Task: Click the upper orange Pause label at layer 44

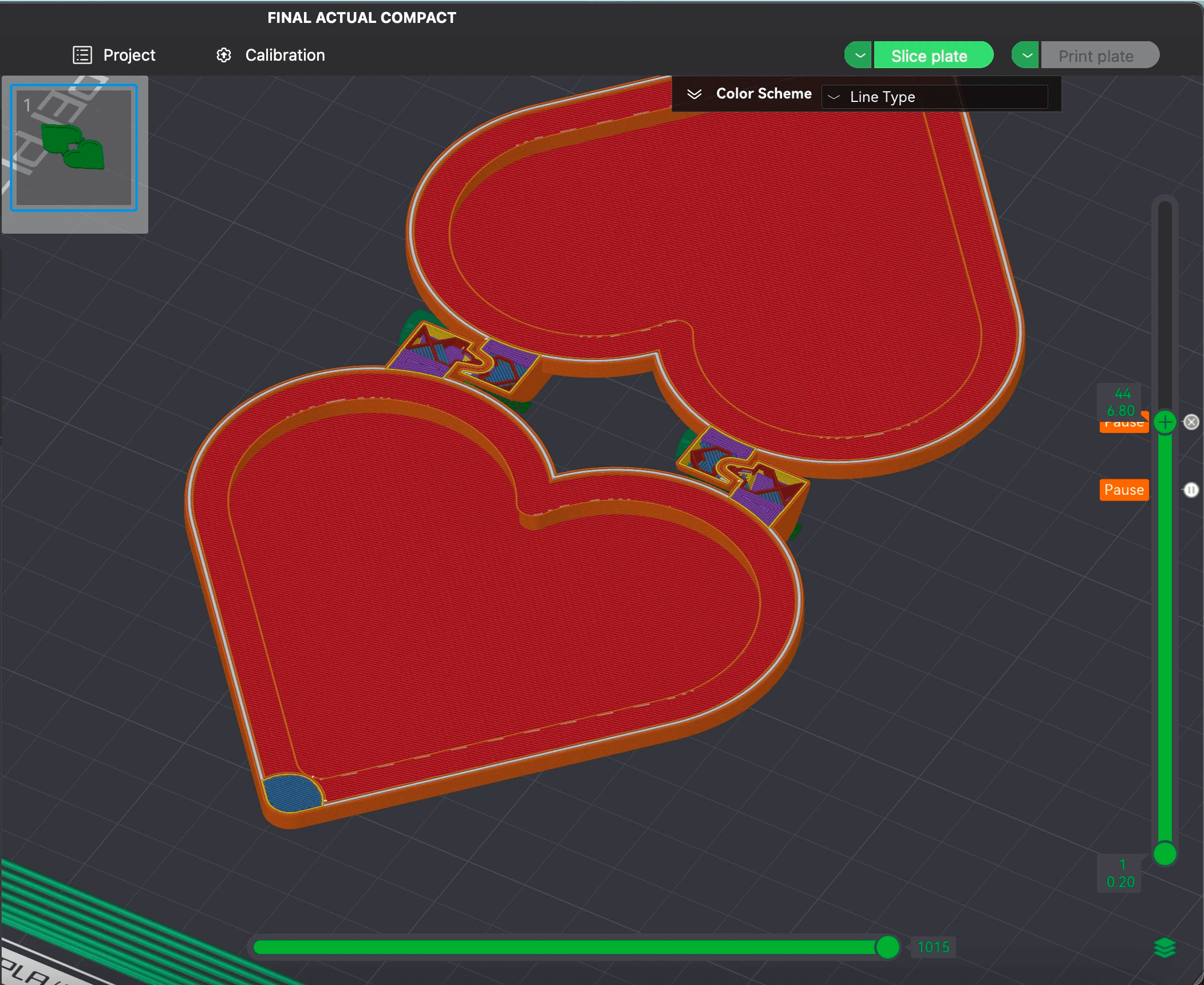Action: coord(1123,427)
